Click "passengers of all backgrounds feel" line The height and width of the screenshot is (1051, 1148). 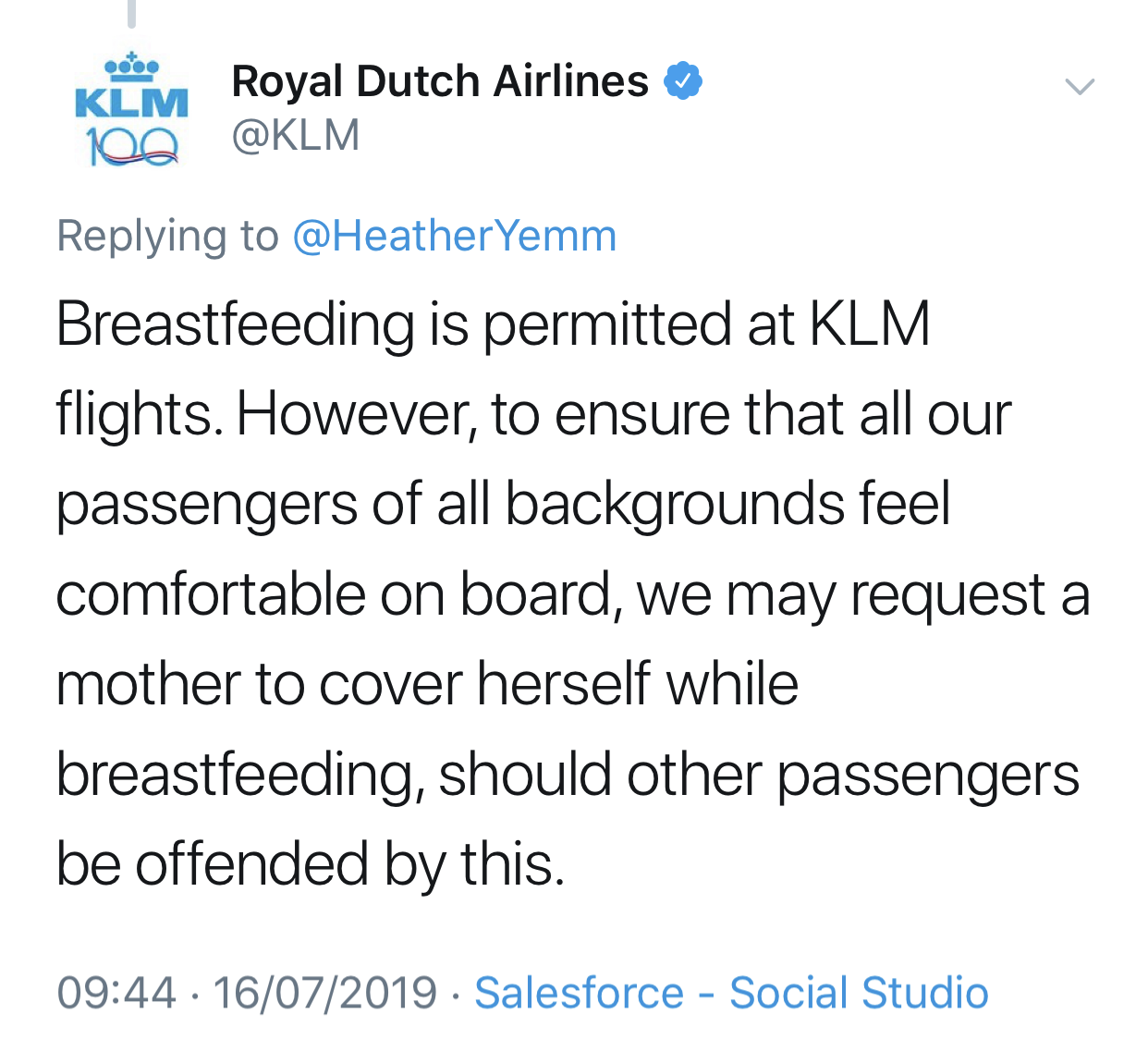503,505
